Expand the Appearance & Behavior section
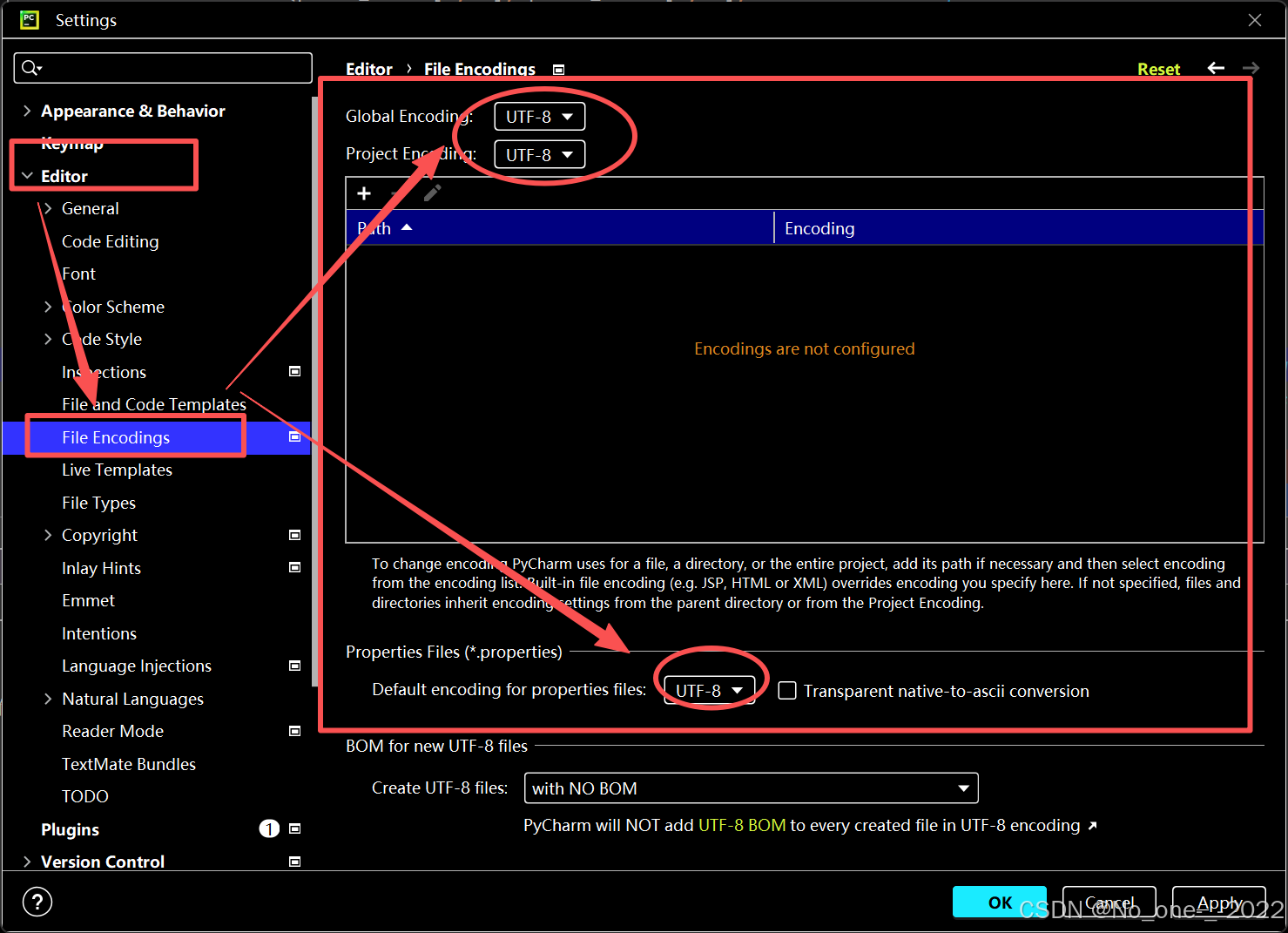The width and height of the screenshot is (1288, 933). point(27,111)
